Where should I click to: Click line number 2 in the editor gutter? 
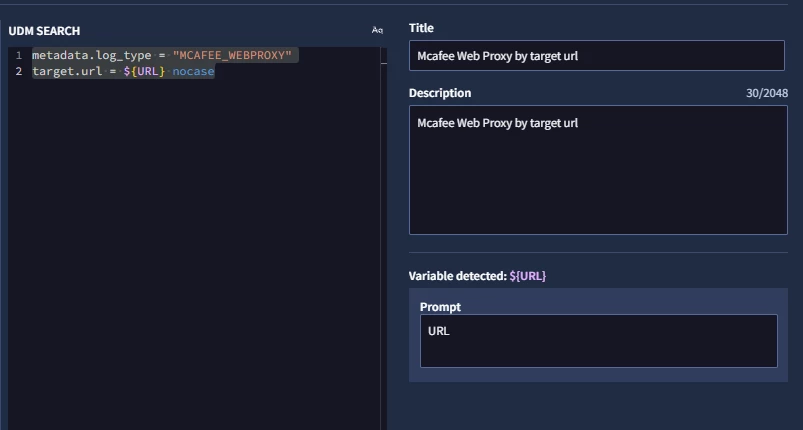[x=19, y=71]
